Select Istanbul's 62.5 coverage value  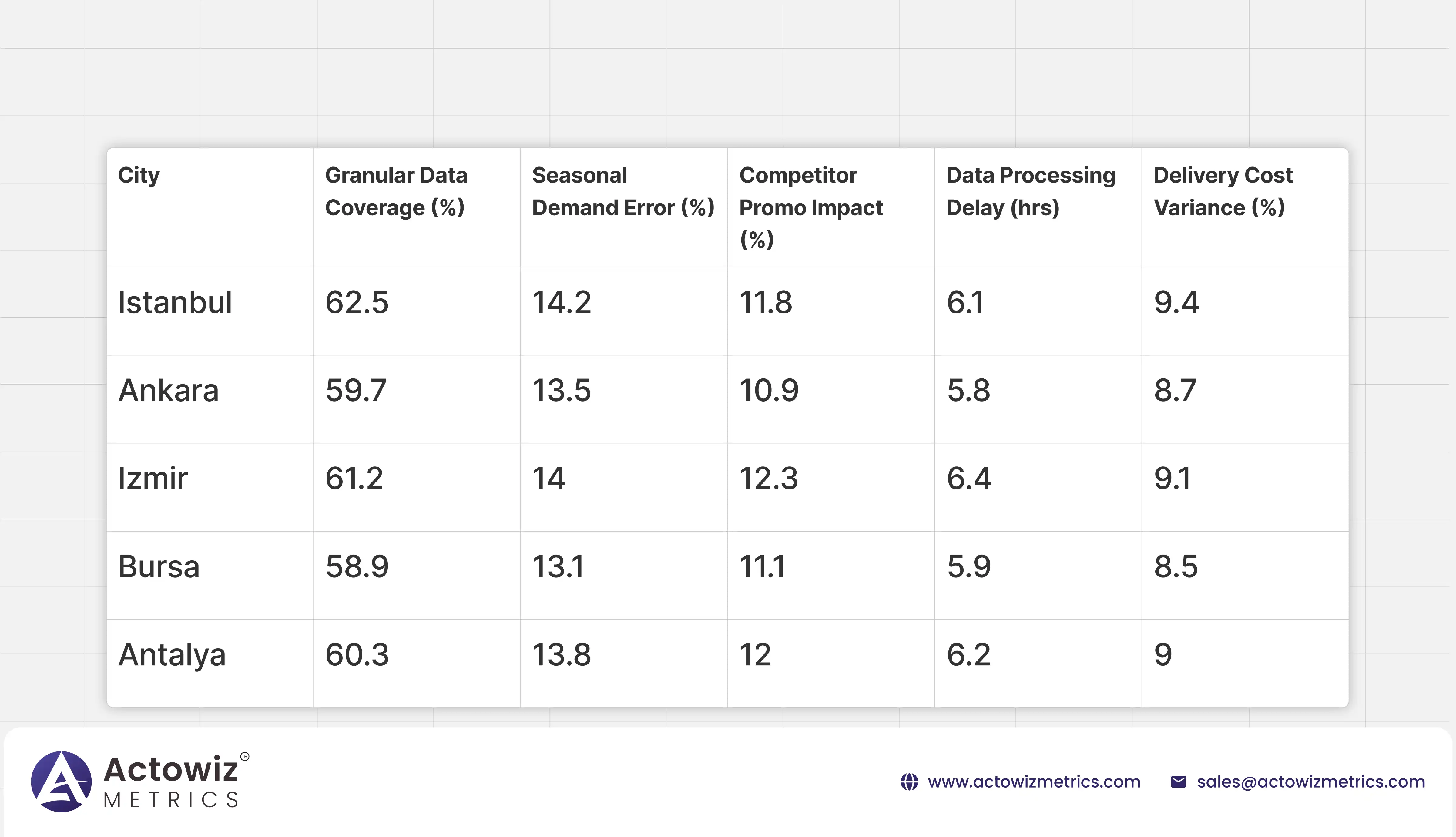click(x=357, y=302)
